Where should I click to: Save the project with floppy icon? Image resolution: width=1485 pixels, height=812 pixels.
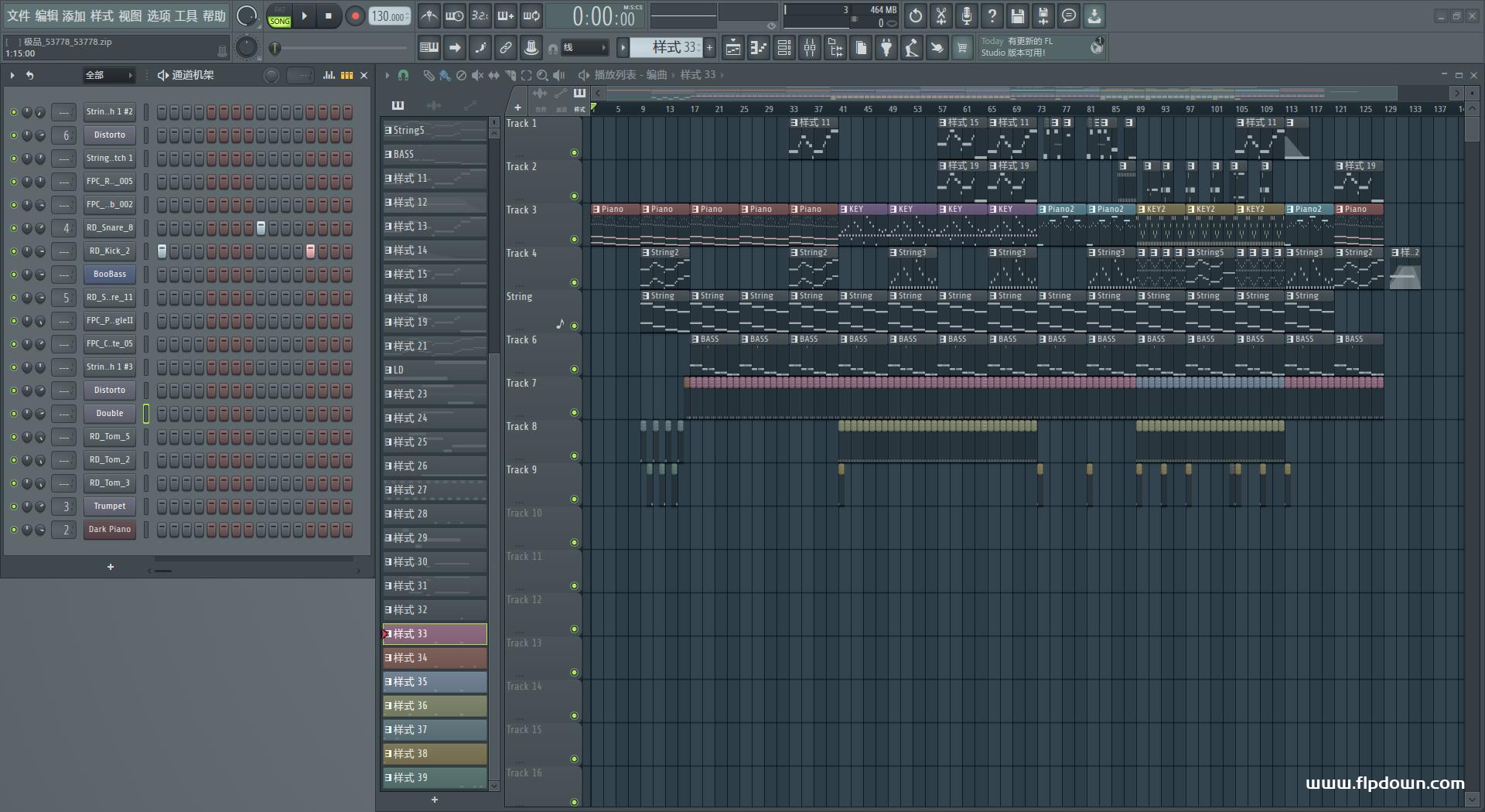[1018, 15]
